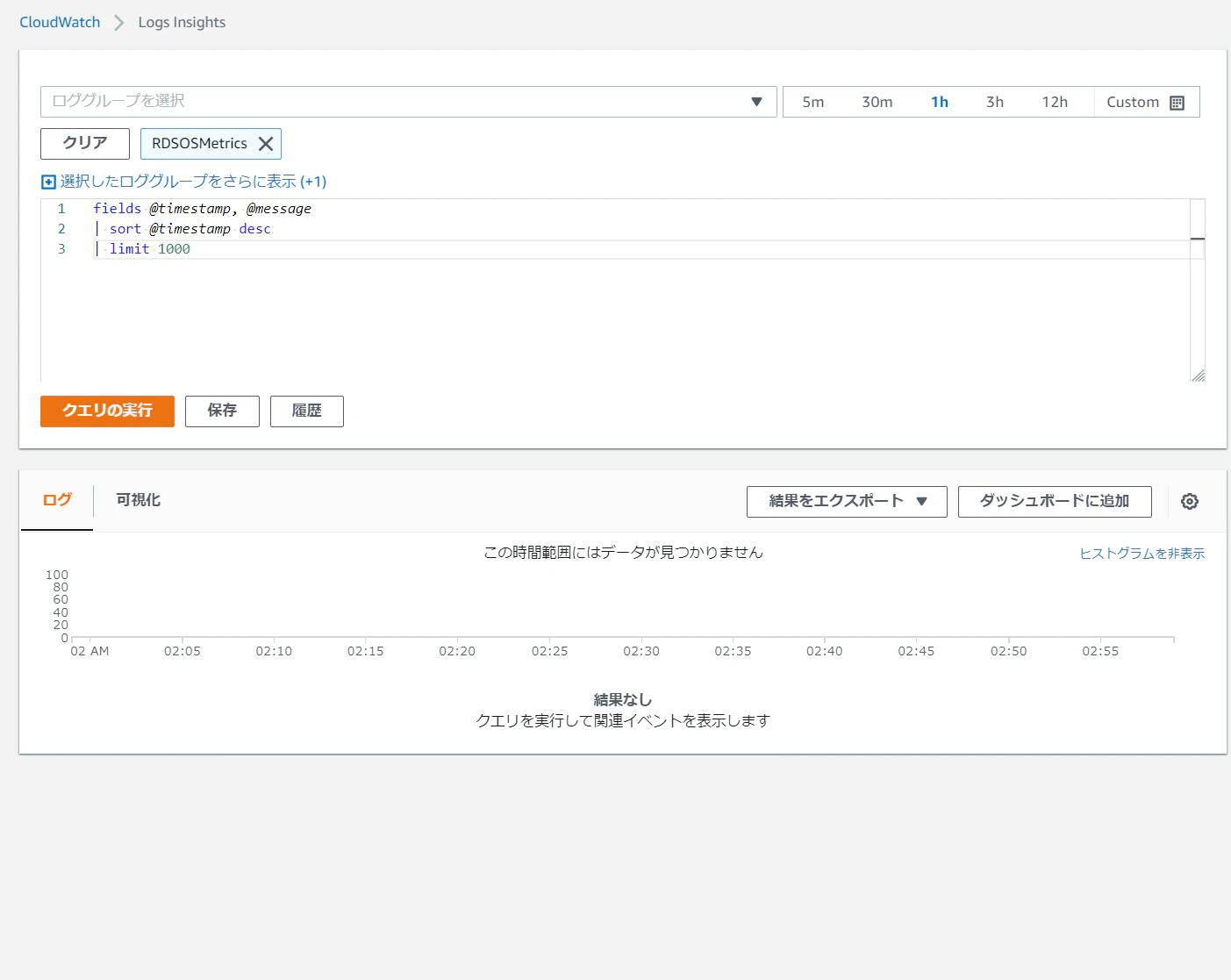Switch to the 可視化 tab

[x=139, y=500]
